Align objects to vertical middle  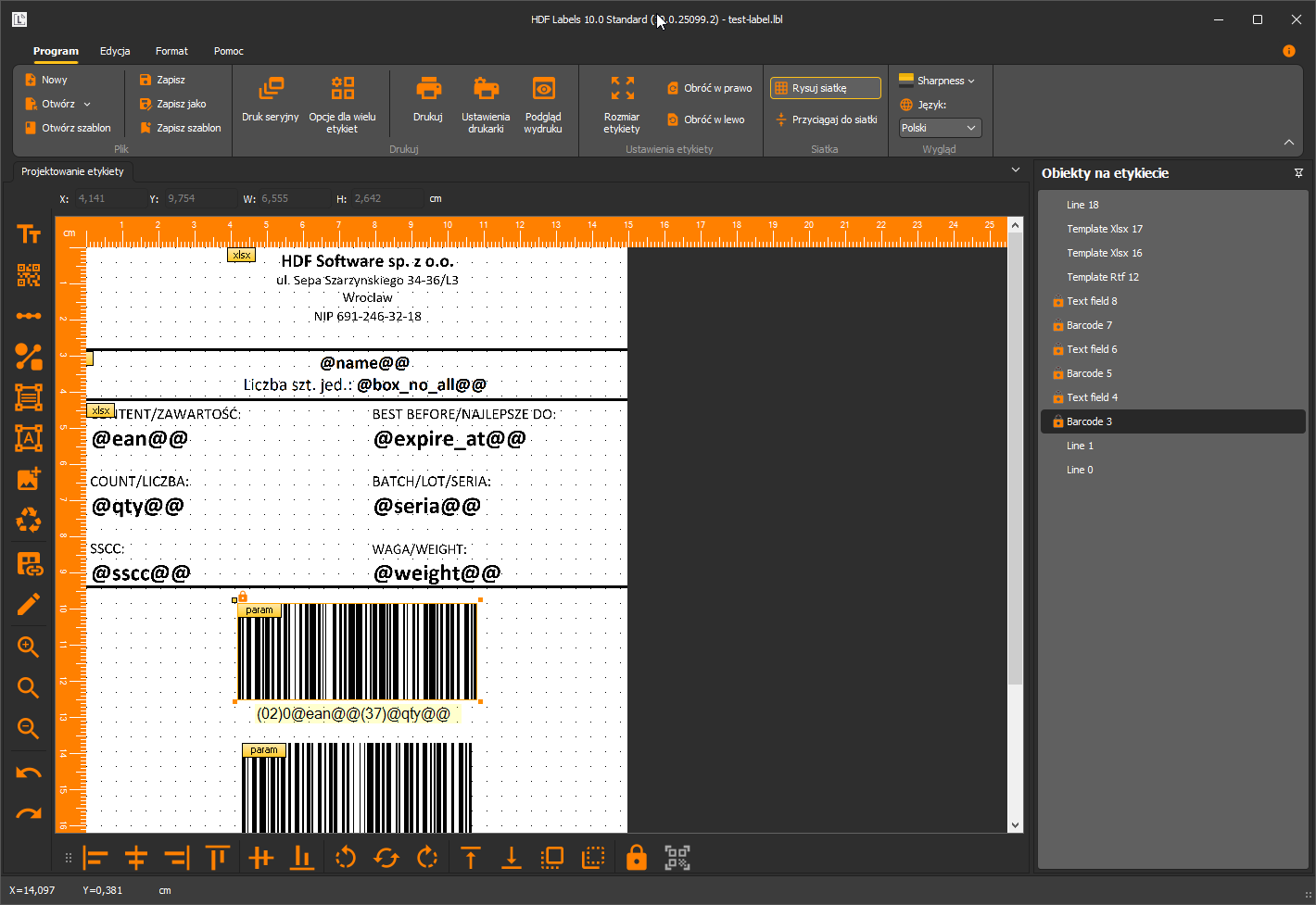click(261, 858)
